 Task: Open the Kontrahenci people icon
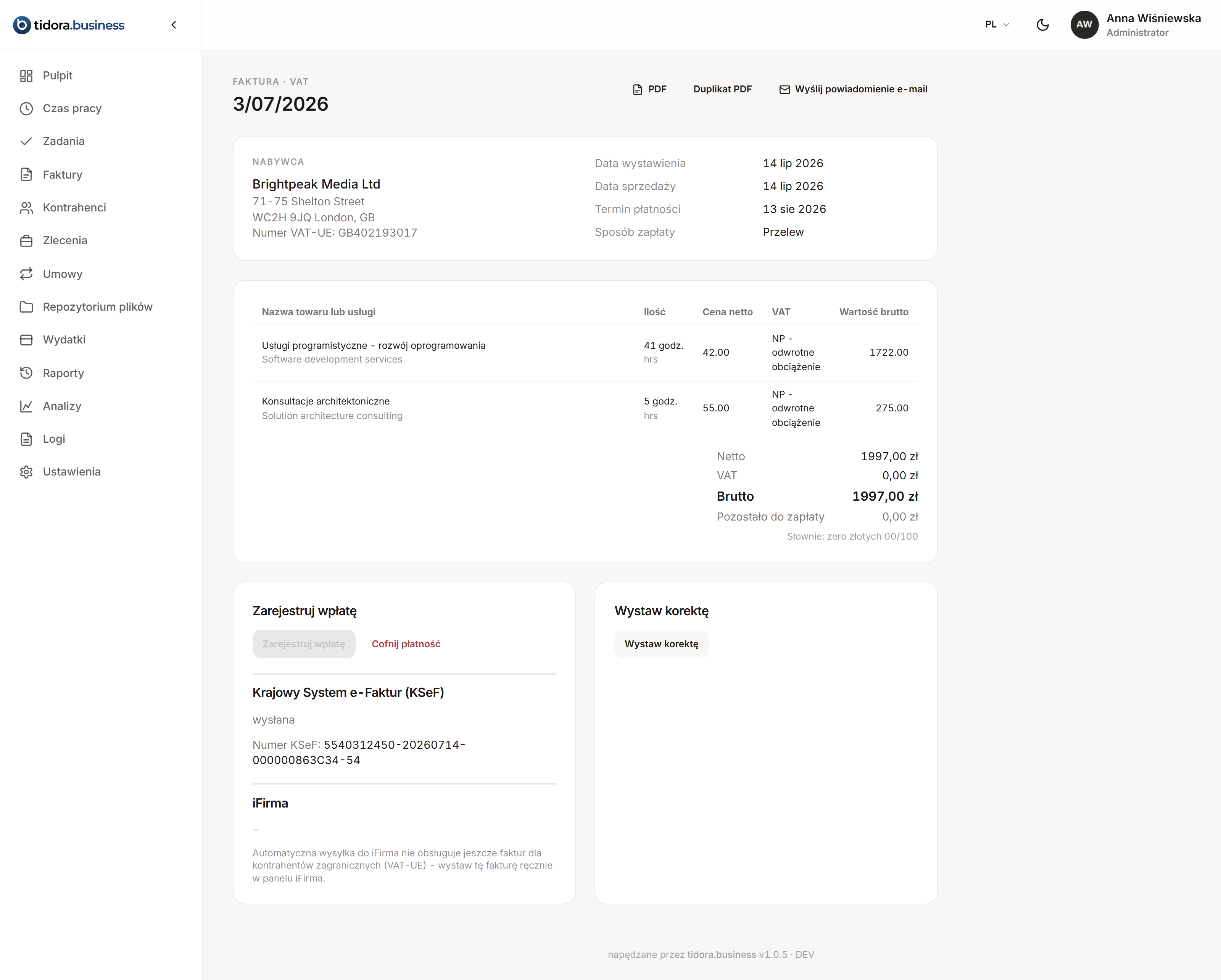pos(26,207)
